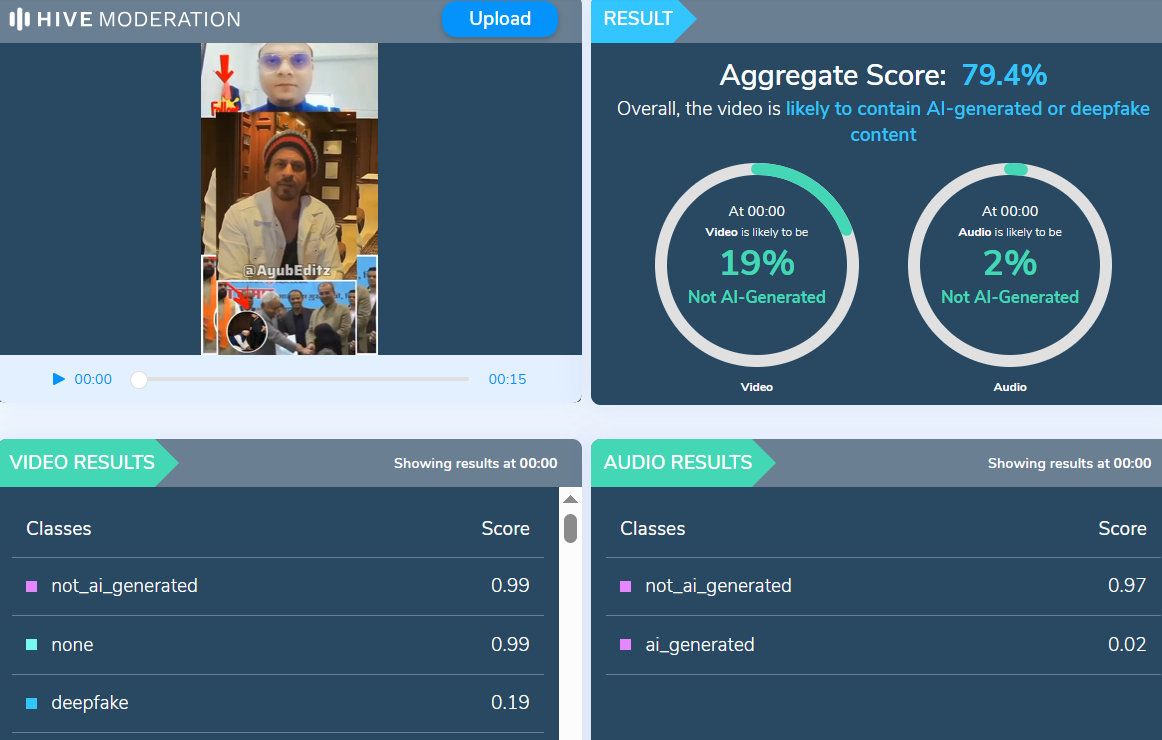Click the Video Results scrollbar thumb
The width and height of the screenshot is (1162, 740).
pos(570,528)
